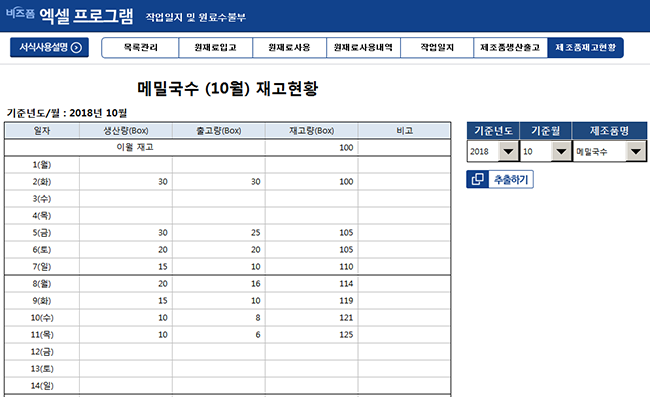Click the 10 month value field
650x397 pixels.
pos(536,151)
